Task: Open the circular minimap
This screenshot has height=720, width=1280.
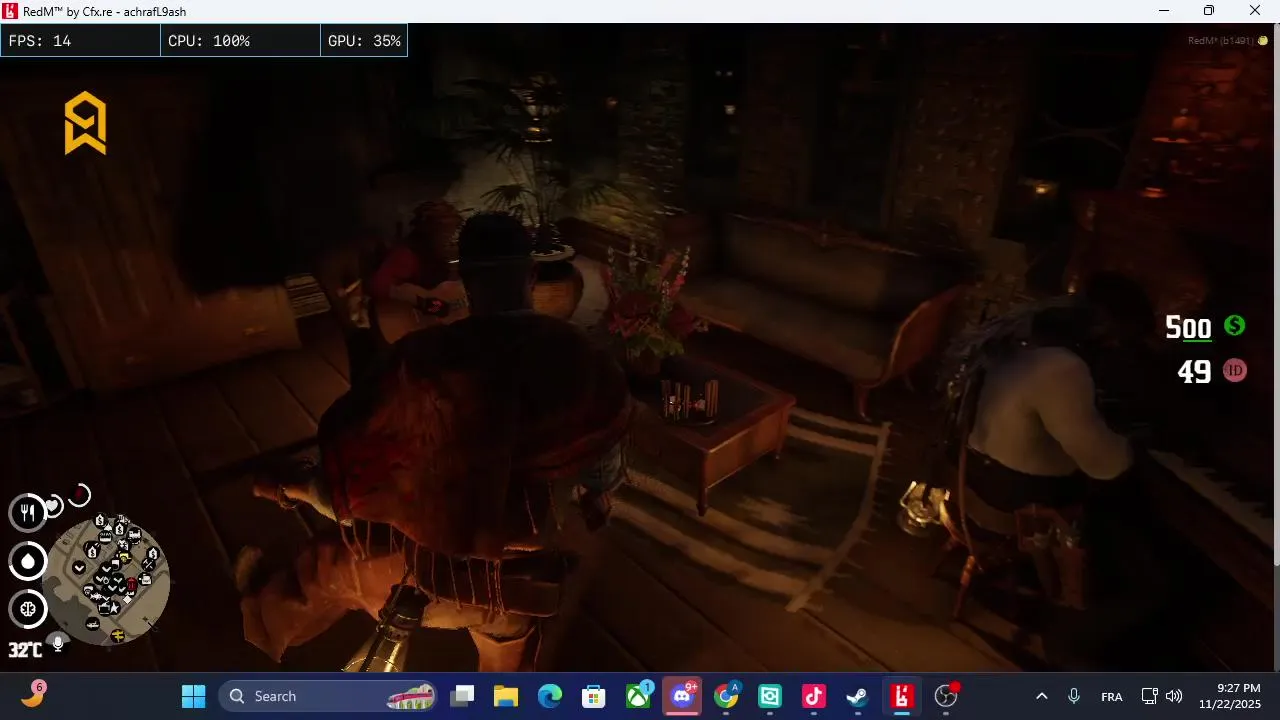Action: pyautogui.click(x=110, y=580)
